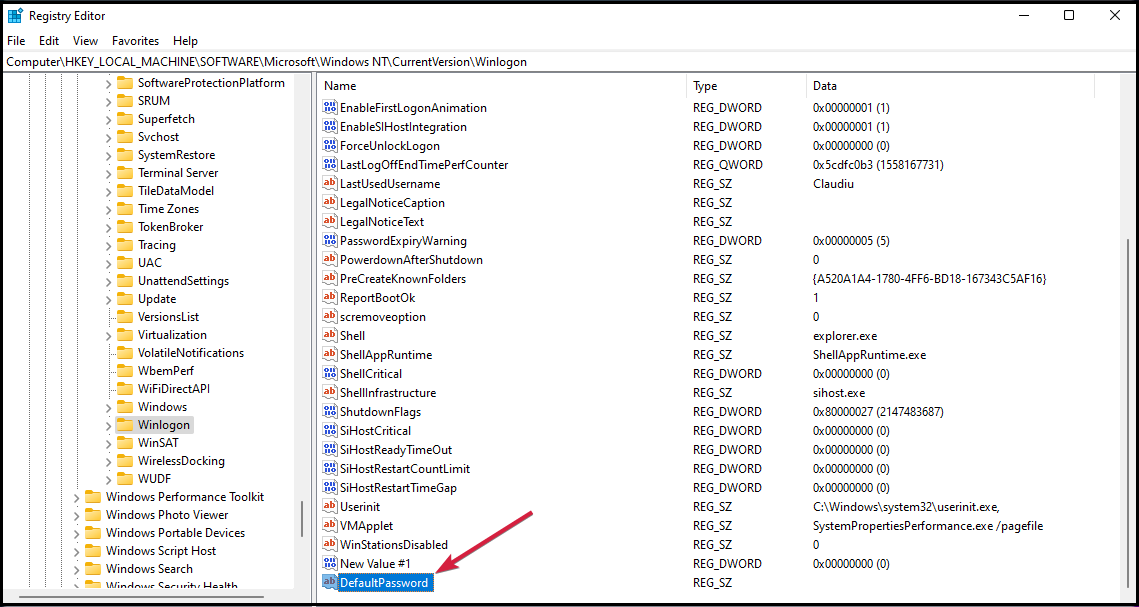Expand the Windows Performance Toolkit key

(76, 497)
